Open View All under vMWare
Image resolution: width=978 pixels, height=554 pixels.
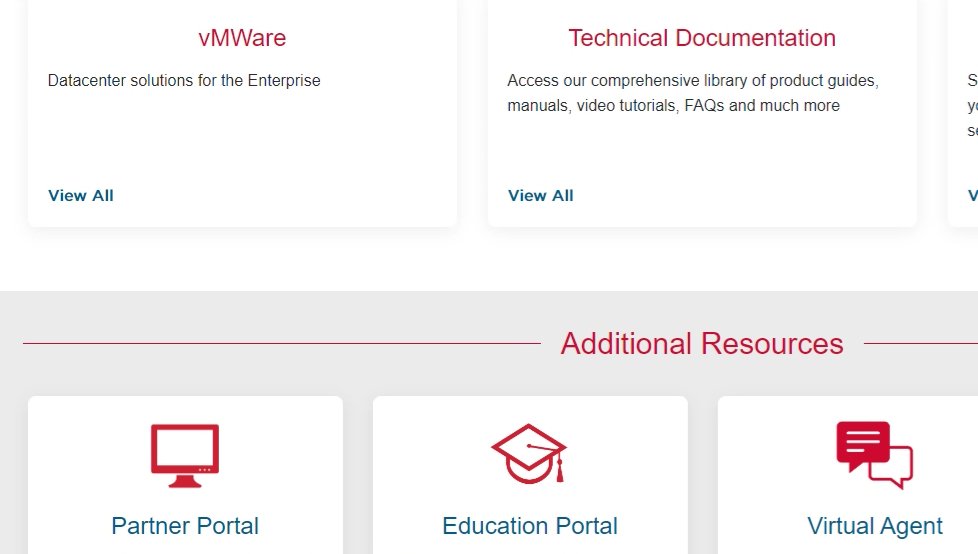[x=81, y=195]
